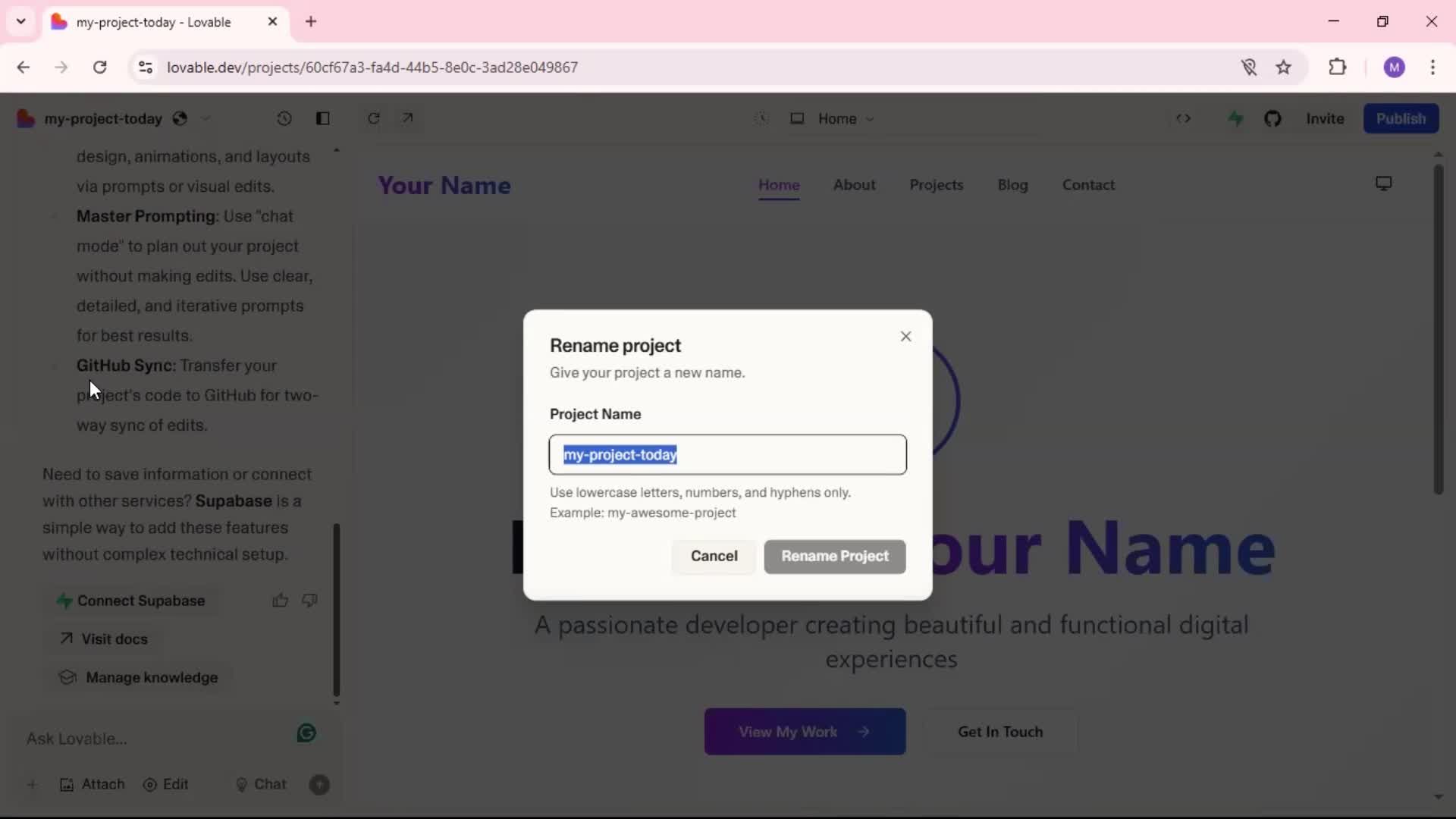The height and width of the screenshot is (819, 1456).
Task: Open the browser extensions puzzle icon
Action: (1338, 67)
